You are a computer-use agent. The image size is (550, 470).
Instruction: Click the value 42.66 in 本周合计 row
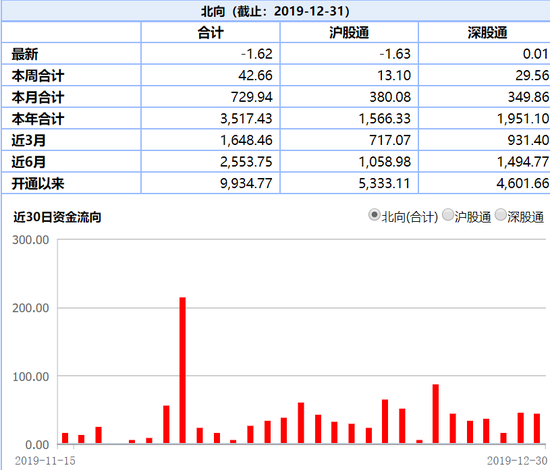point(255,75)
